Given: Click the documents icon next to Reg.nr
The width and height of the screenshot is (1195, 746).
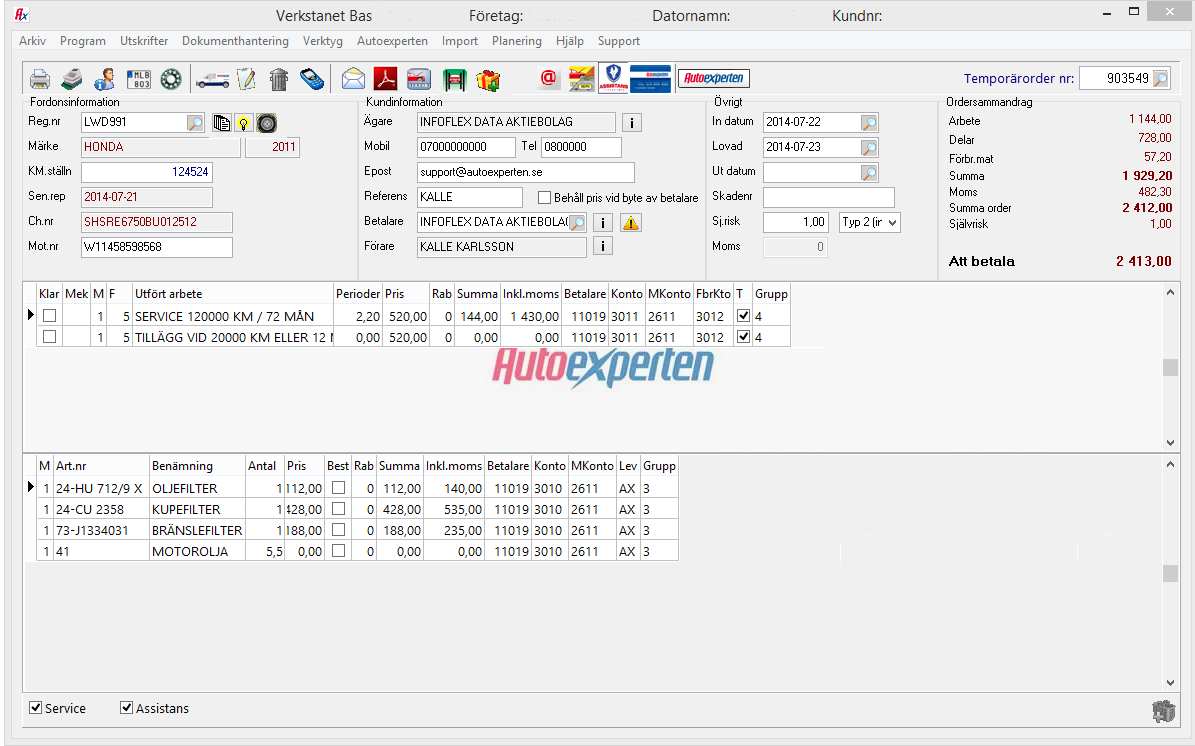Looking at the screenshot, I should tap(222, 123).
